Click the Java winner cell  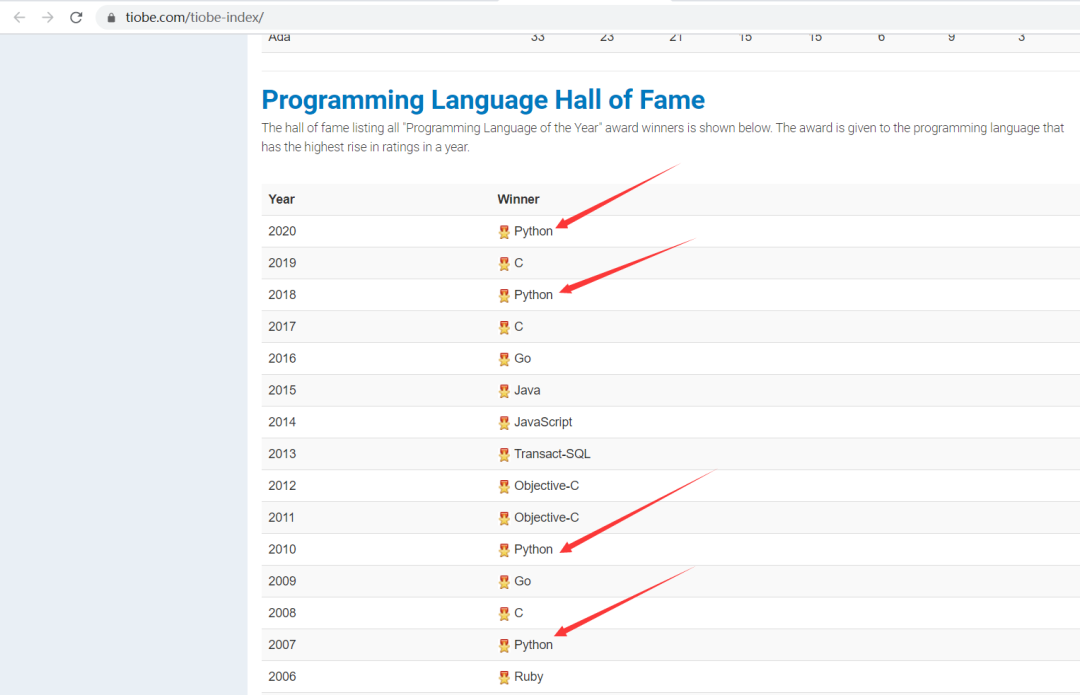click(527, 390)
